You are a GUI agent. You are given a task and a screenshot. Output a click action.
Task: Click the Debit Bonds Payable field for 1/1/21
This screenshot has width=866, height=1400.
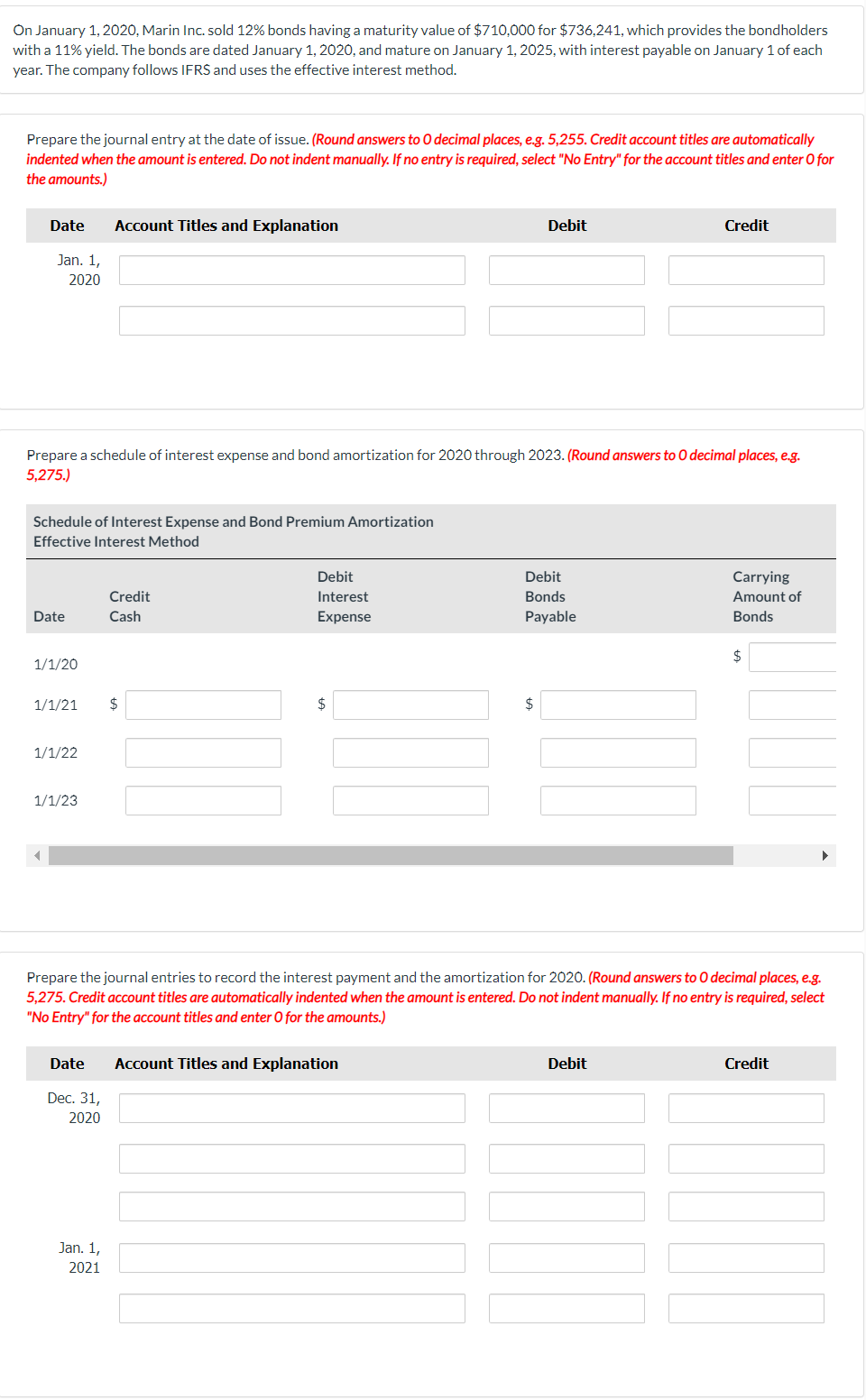click(x=617, y=705)
